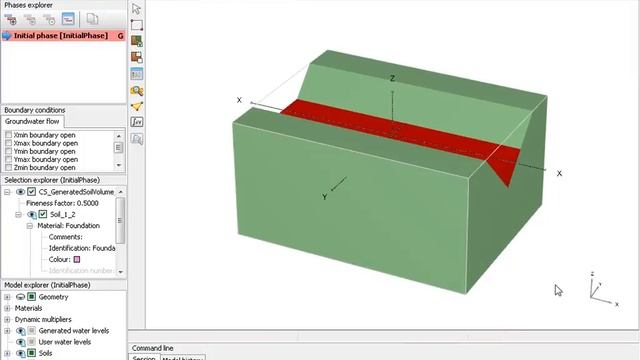Click the fxy calculate icon

point(137,122)
